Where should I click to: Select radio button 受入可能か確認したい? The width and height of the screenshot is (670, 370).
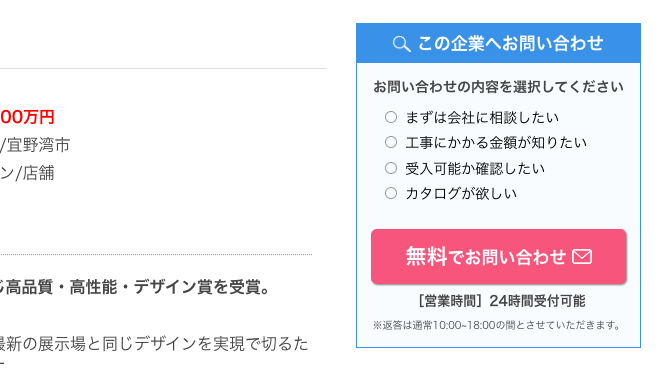(391, 168)
